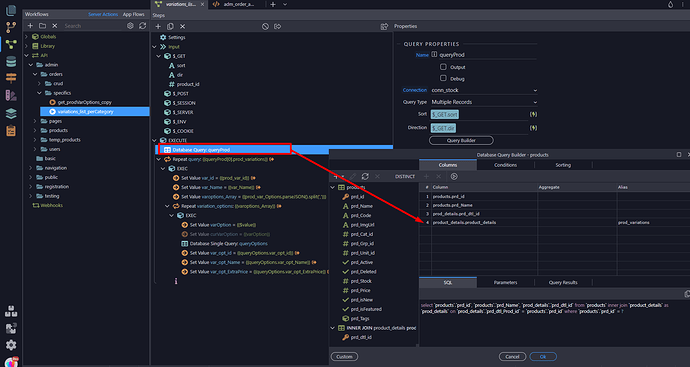This screenshot has width=690, height=367.
Task: Open the teal stacked-layers sidebar icon
Action: pyautogui.click(x=11, y=113)
